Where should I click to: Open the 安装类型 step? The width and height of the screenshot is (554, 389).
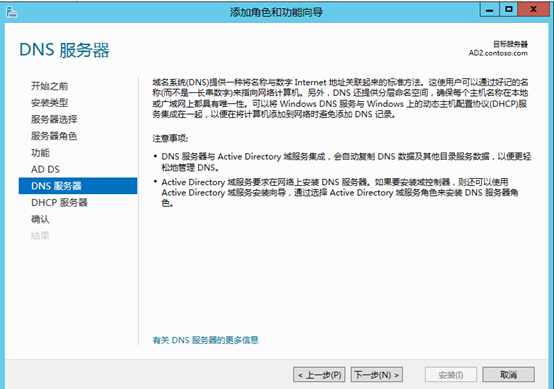coord(49,102)
